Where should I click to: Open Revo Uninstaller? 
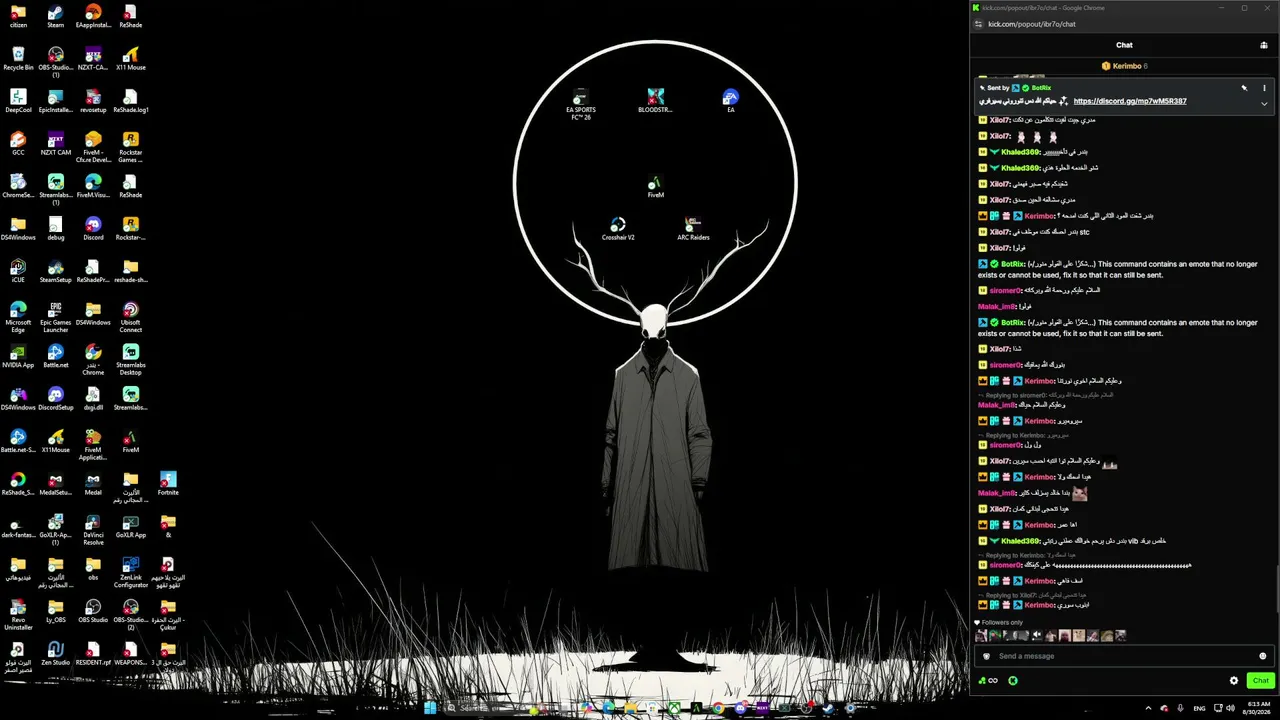tap(18, 615)
